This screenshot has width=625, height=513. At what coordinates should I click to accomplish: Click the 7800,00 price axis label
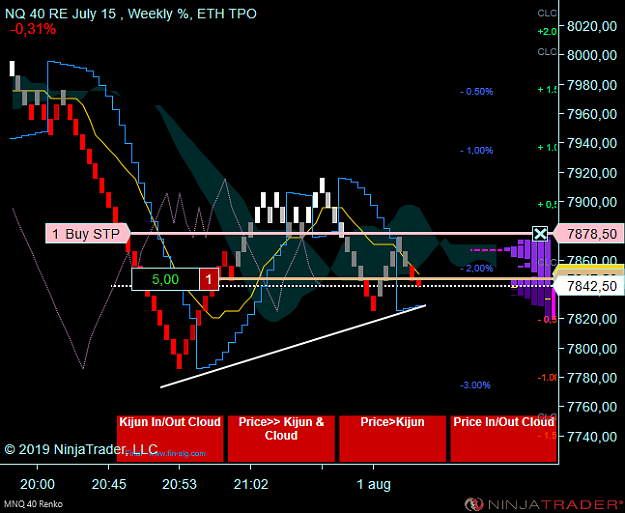[x=592, y=349]
